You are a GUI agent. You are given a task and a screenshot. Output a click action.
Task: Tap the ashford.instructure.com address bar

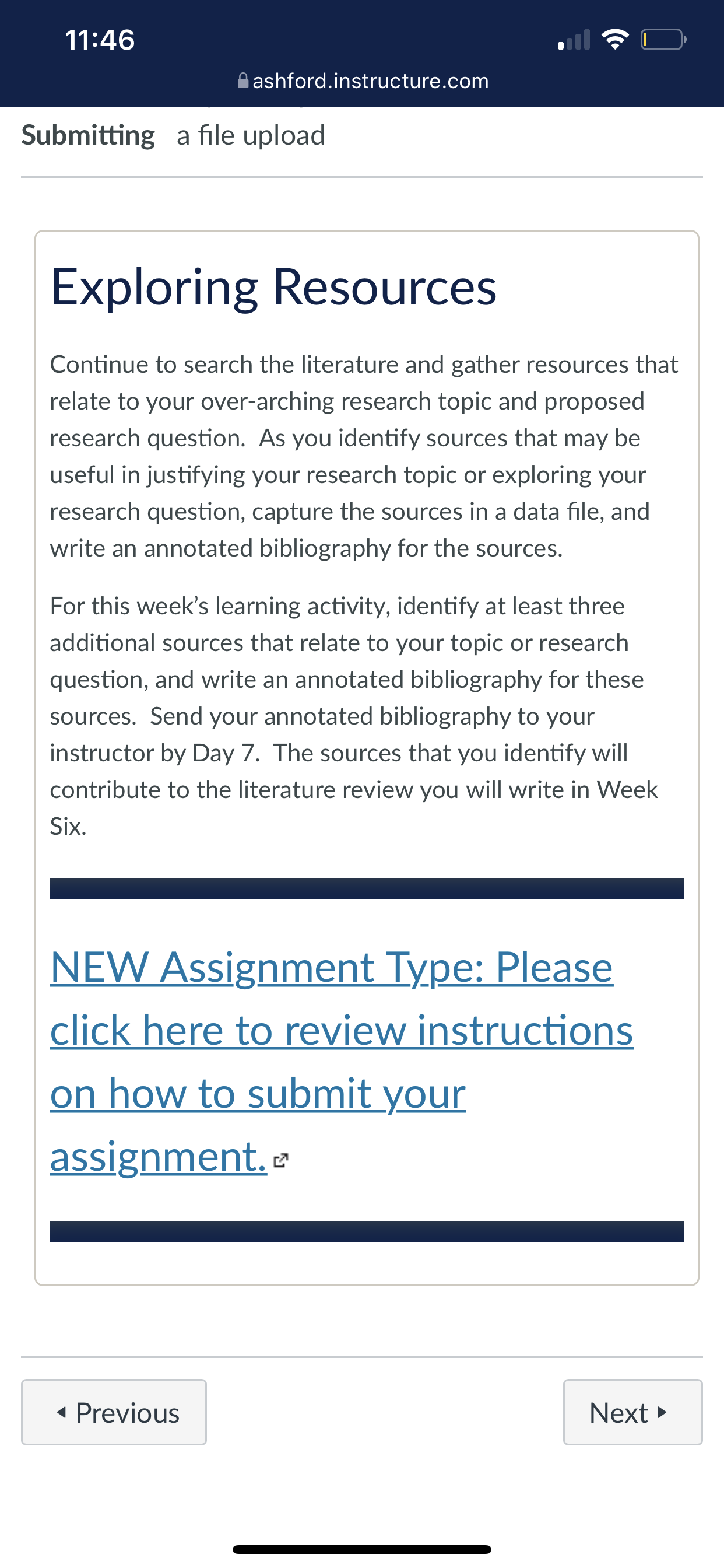[x=363, y=80]
